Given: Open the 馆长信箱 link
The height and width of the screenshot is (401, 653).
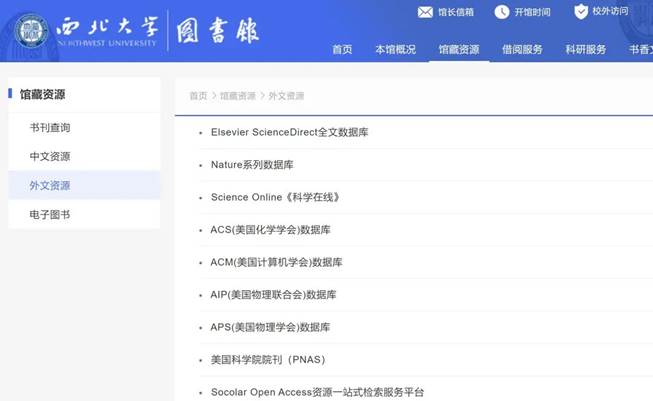Looking at the screenshot, I should pos(456,12).
